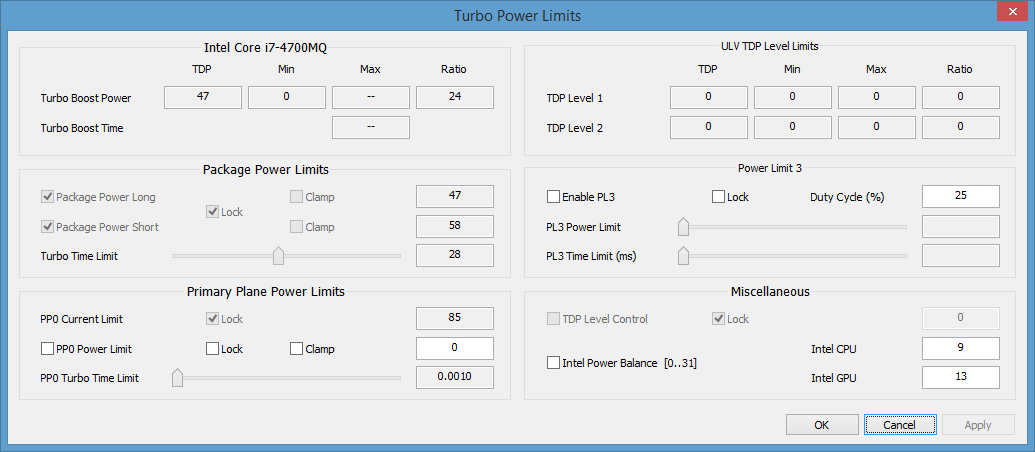The width and height of the screenshot is (1035, 452).
Task: Click the Turbo Boost Time Max field
Action: click(x=371, y=127)
